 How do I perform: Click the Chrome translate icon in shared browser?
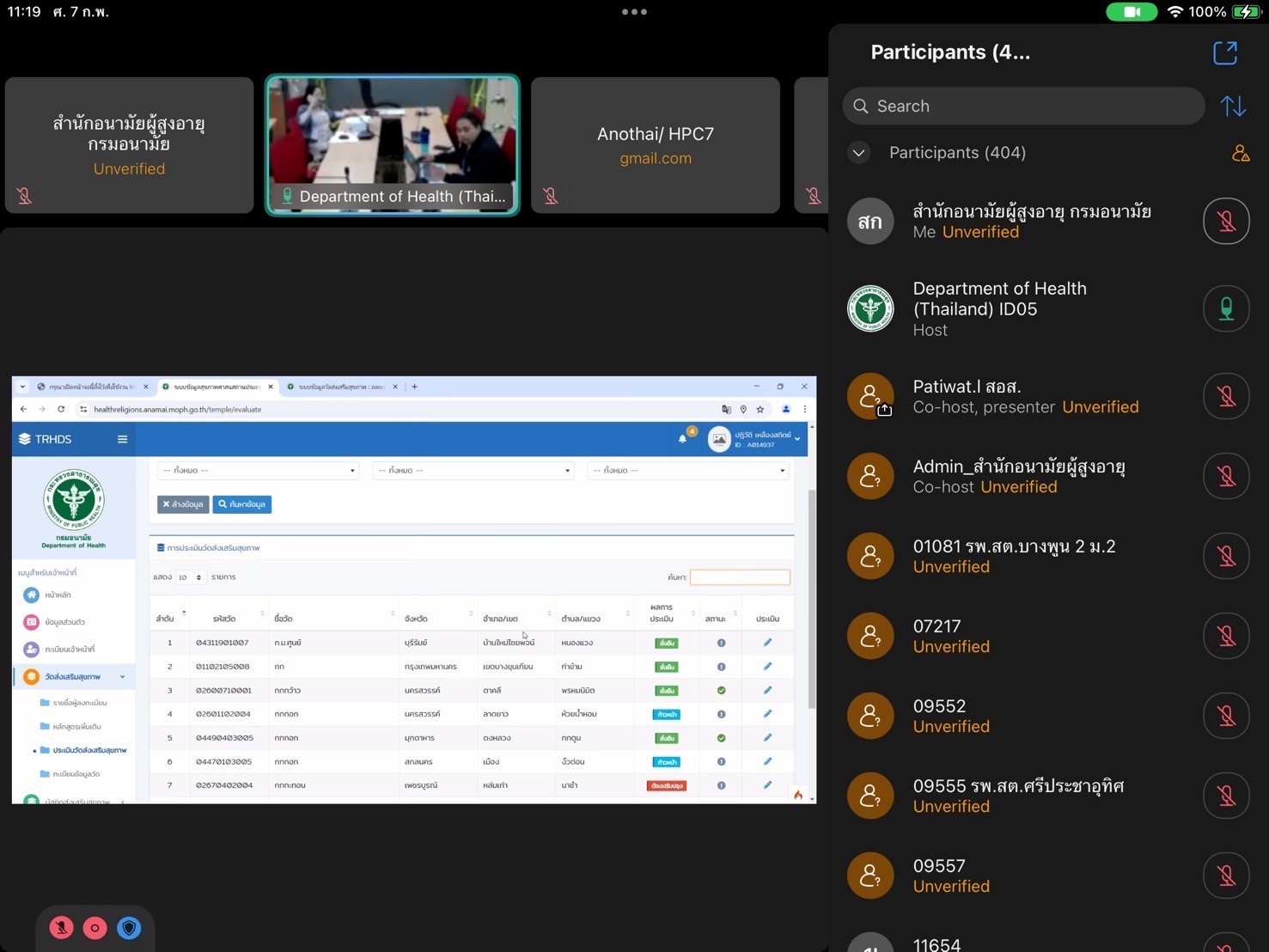726,410
